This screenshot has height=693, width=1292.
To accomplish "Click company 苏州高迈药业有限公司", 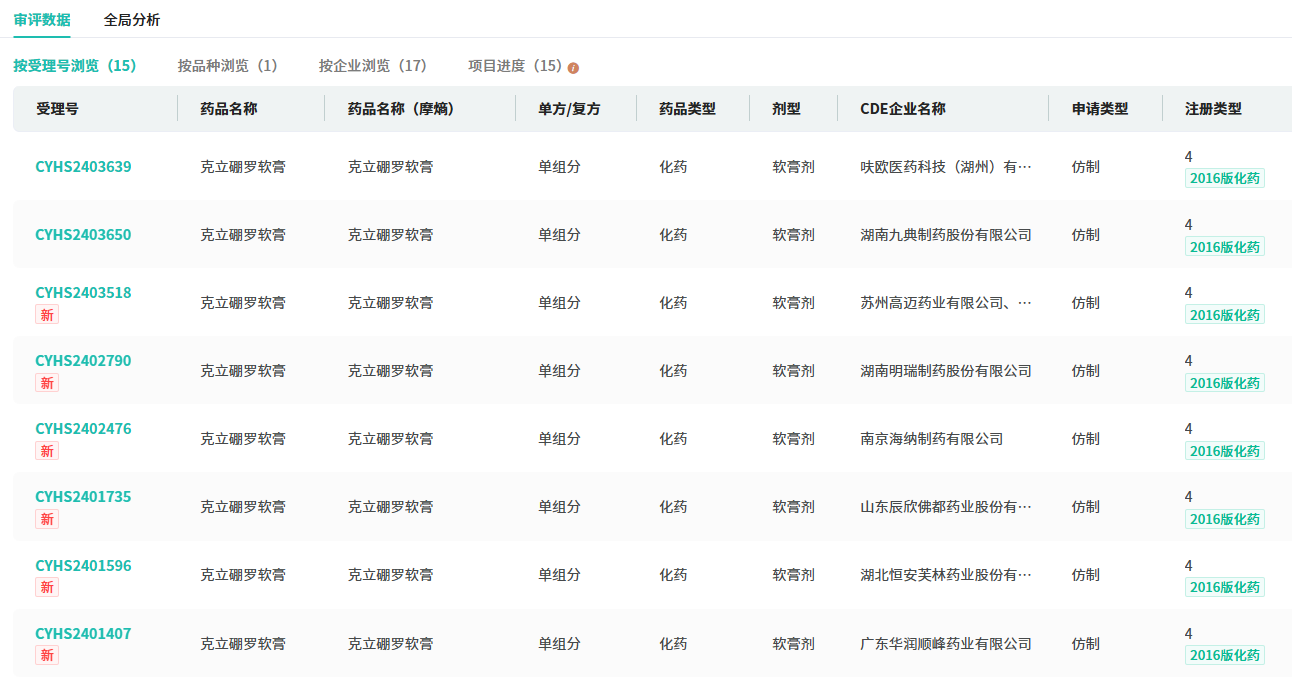I will (x=945, y=303).
